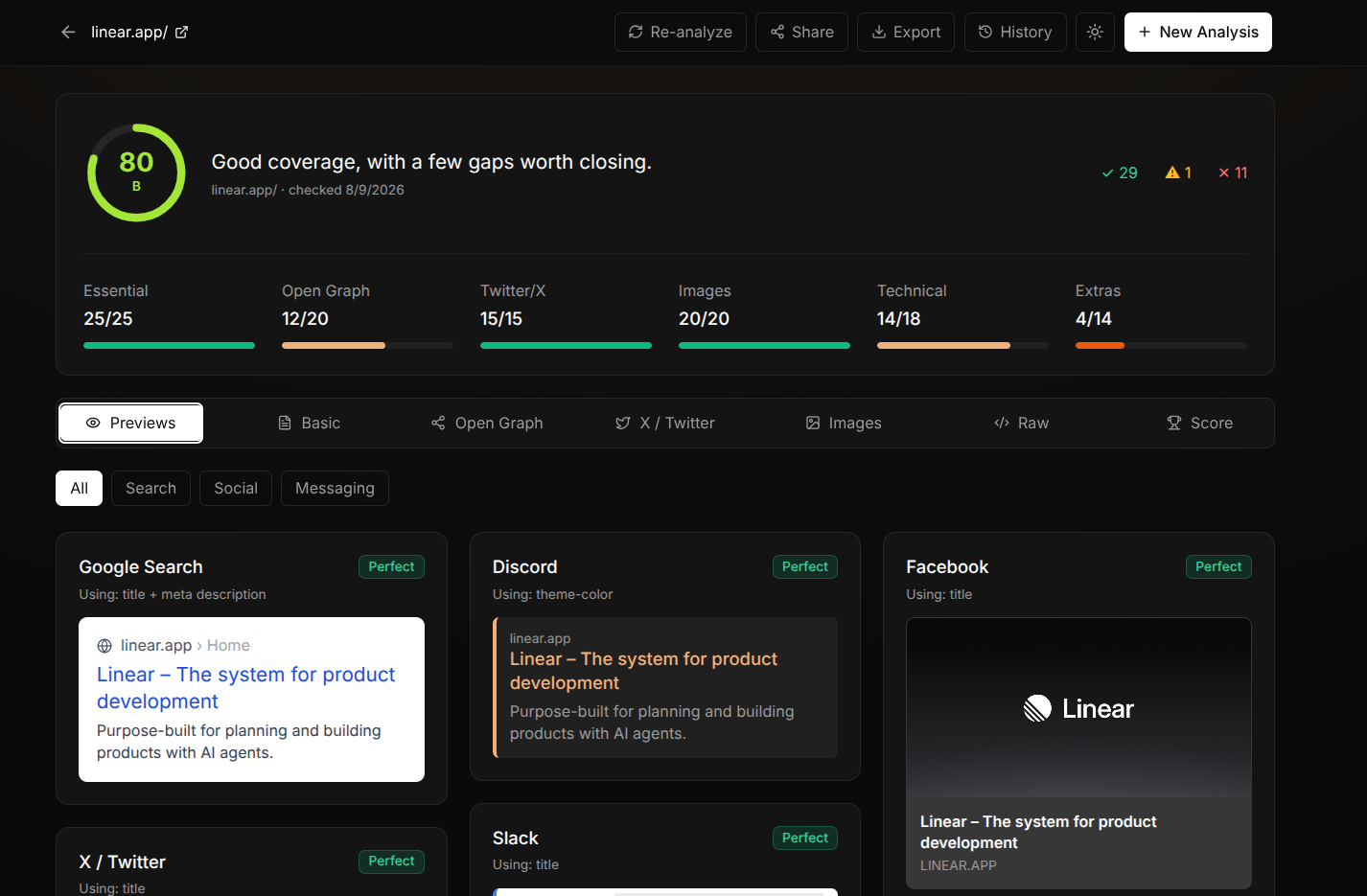Open linear.app external link icon
Viewport: 1367px width, 896px height.
(182, 32)
